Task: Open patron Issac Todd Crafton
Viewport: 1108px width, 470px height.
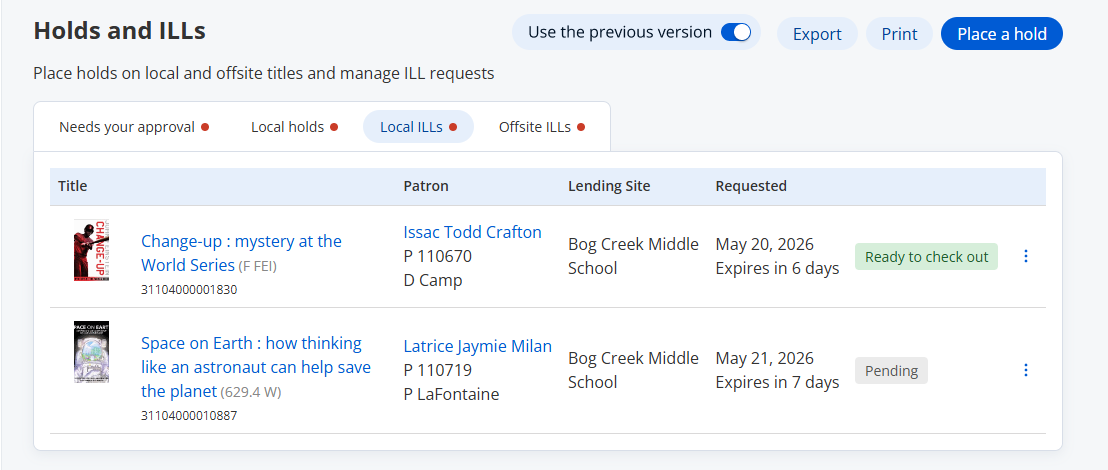Action: [x=472, y=232]
